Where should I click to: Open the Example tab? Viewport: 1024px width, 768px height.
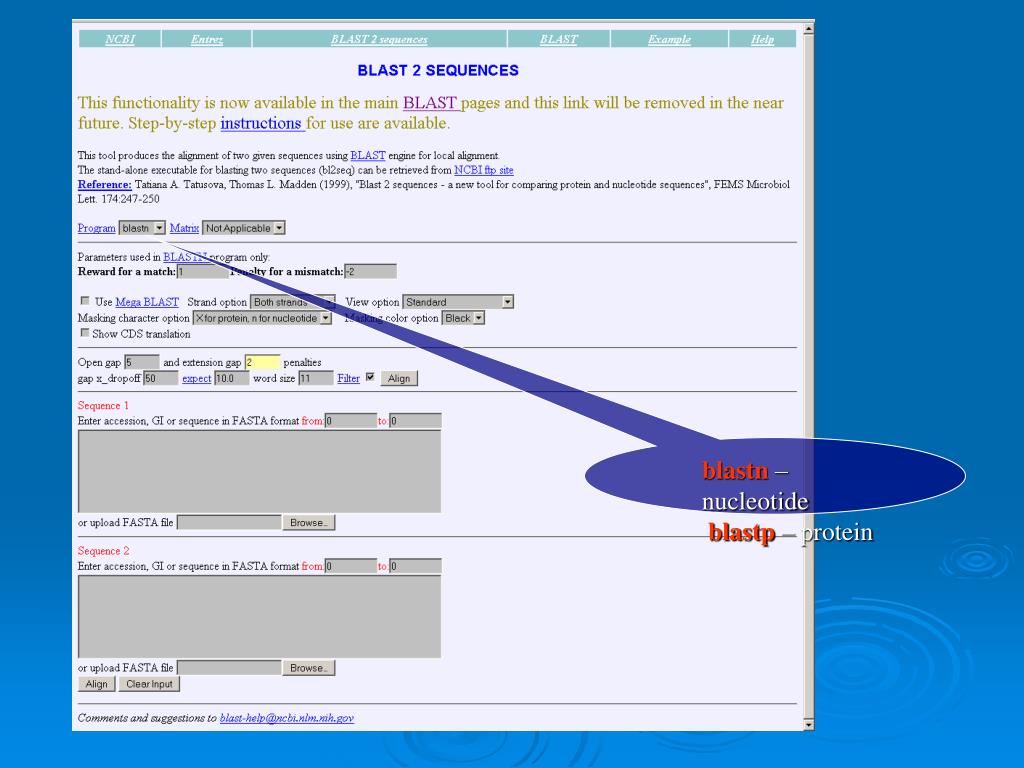tap(669, 39)
